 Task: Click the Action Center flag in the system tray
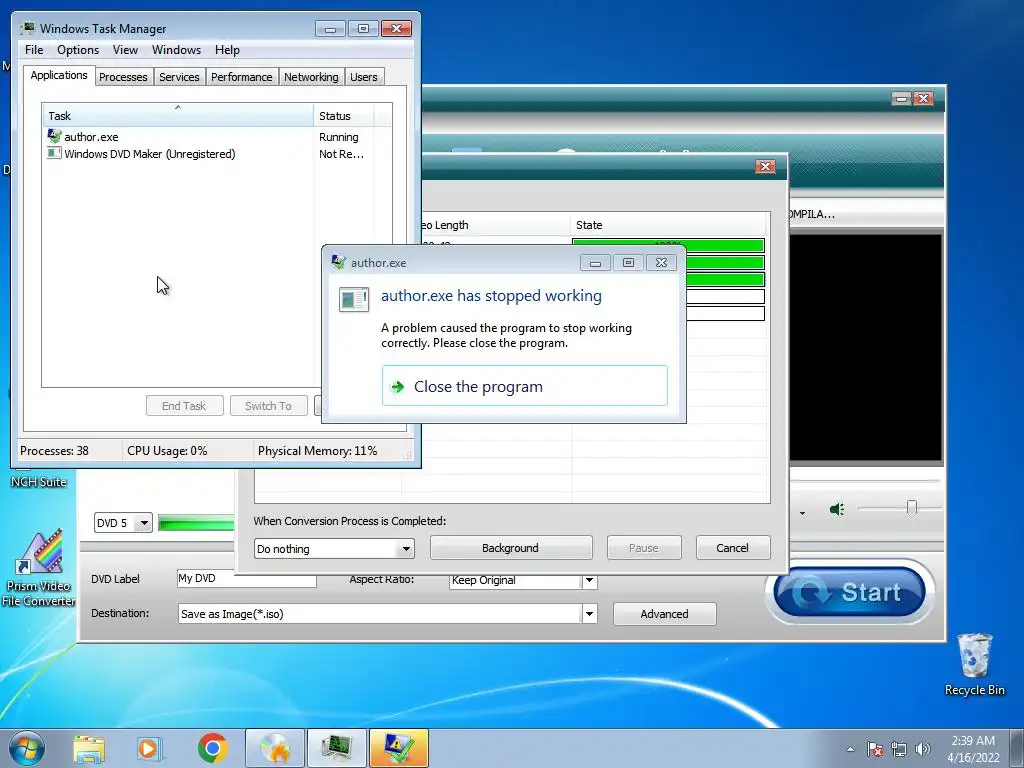(x=875, y=749)
